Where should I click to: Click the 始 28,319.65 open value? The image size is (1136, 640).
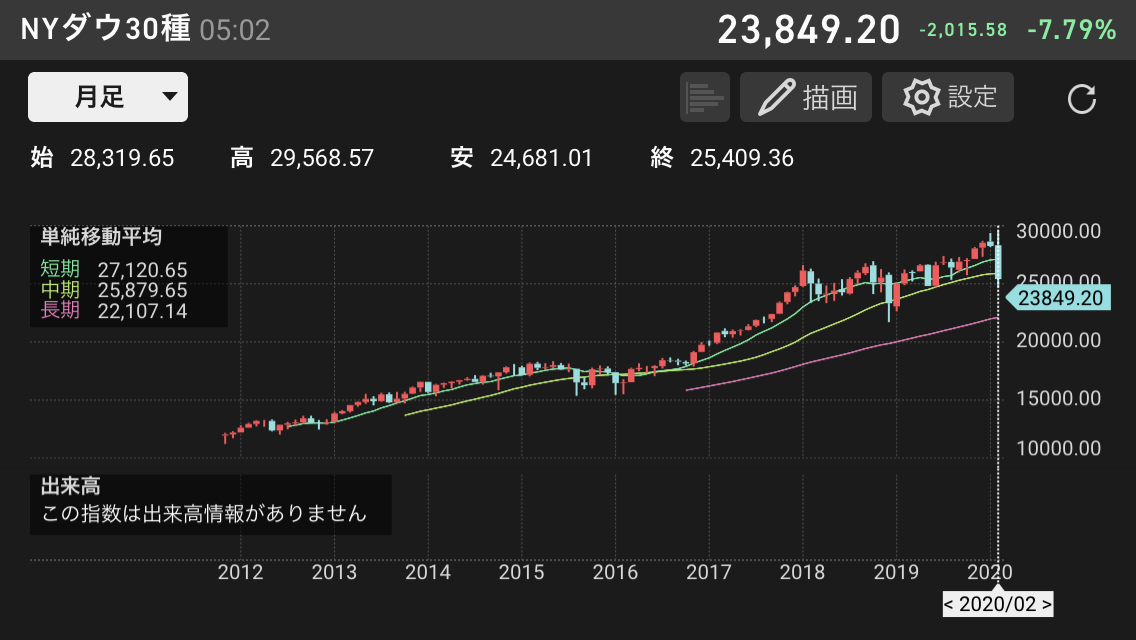pyautogui.click(x=102, y=158)
